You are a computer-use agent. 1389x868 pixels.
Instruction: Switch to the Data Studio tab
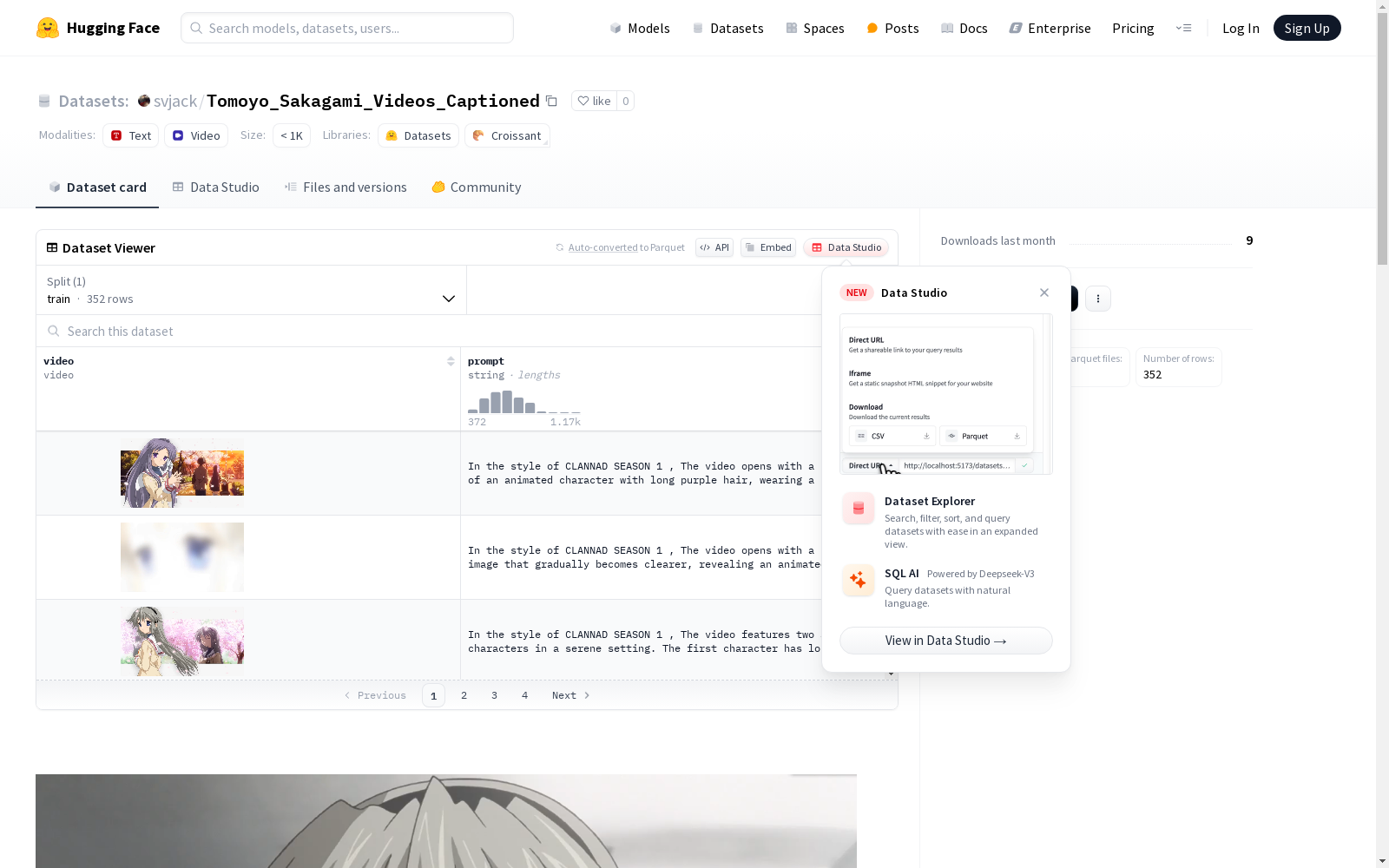click(x=215, y=187)
